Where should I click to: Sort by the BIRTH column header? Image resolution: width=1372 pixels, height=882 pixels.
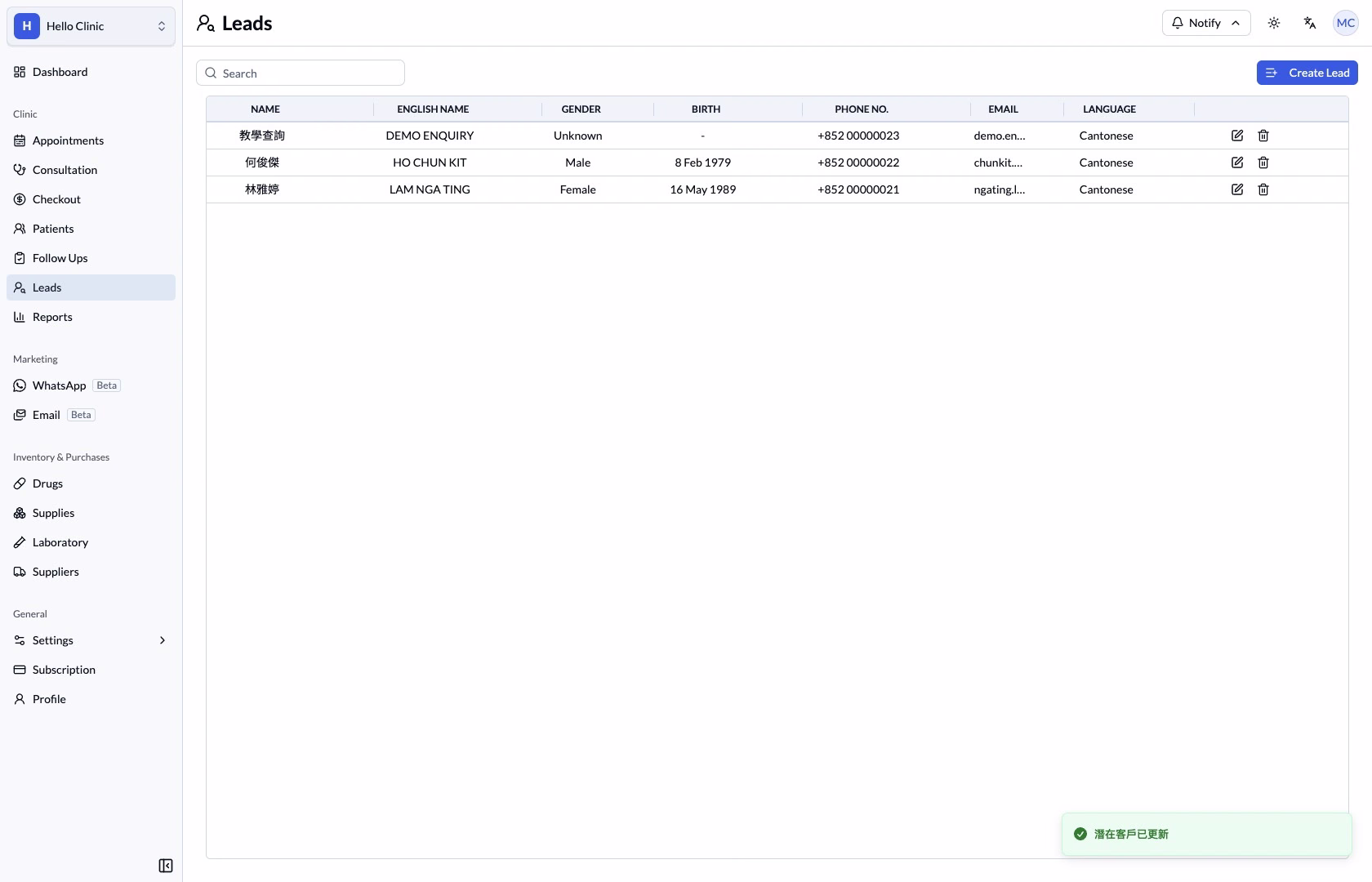pyautogui.click(x=706, y=109)
